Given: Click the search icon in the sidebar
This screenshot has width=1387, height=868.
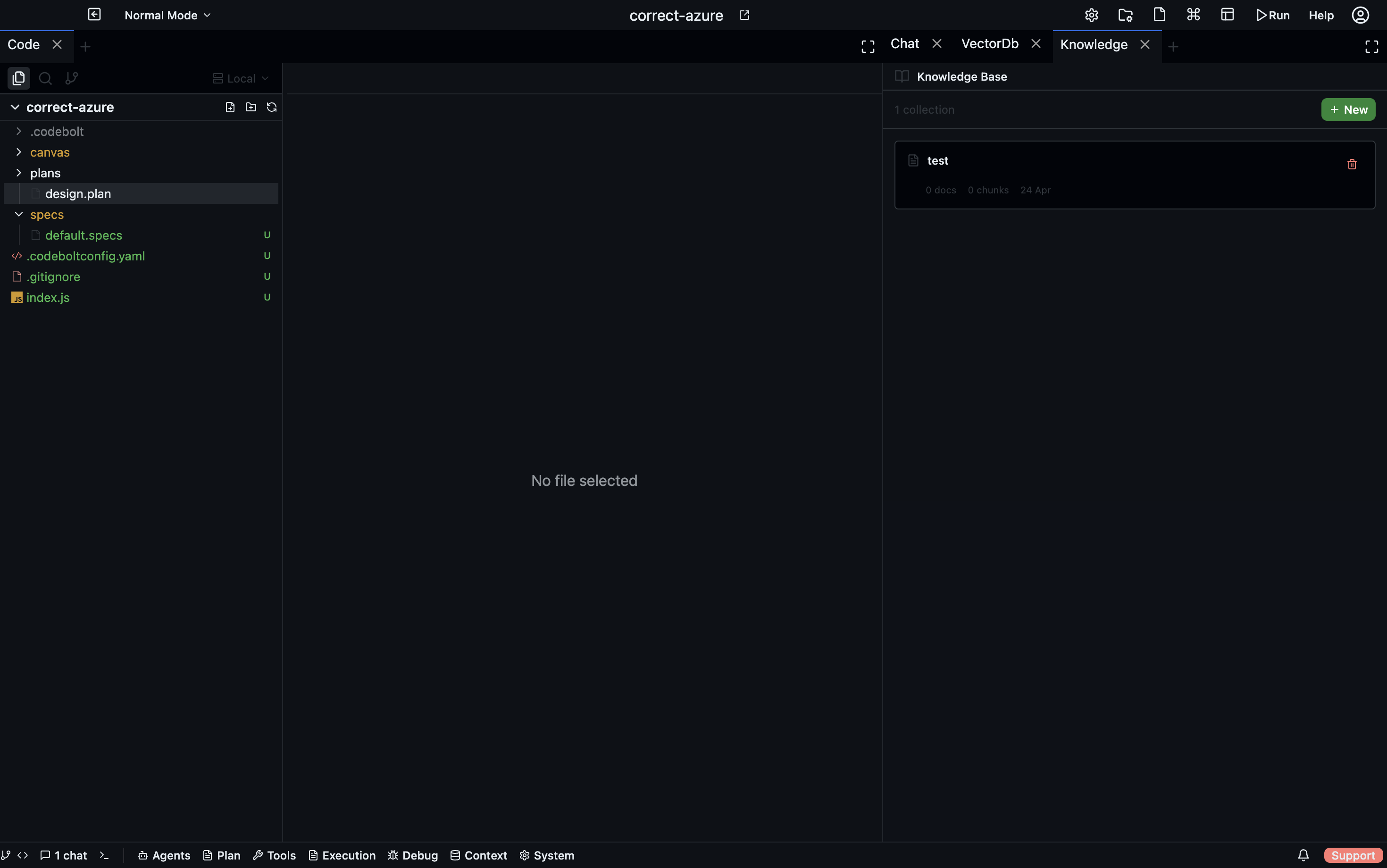Looking at the screenshot, I should tap(45, 78).
